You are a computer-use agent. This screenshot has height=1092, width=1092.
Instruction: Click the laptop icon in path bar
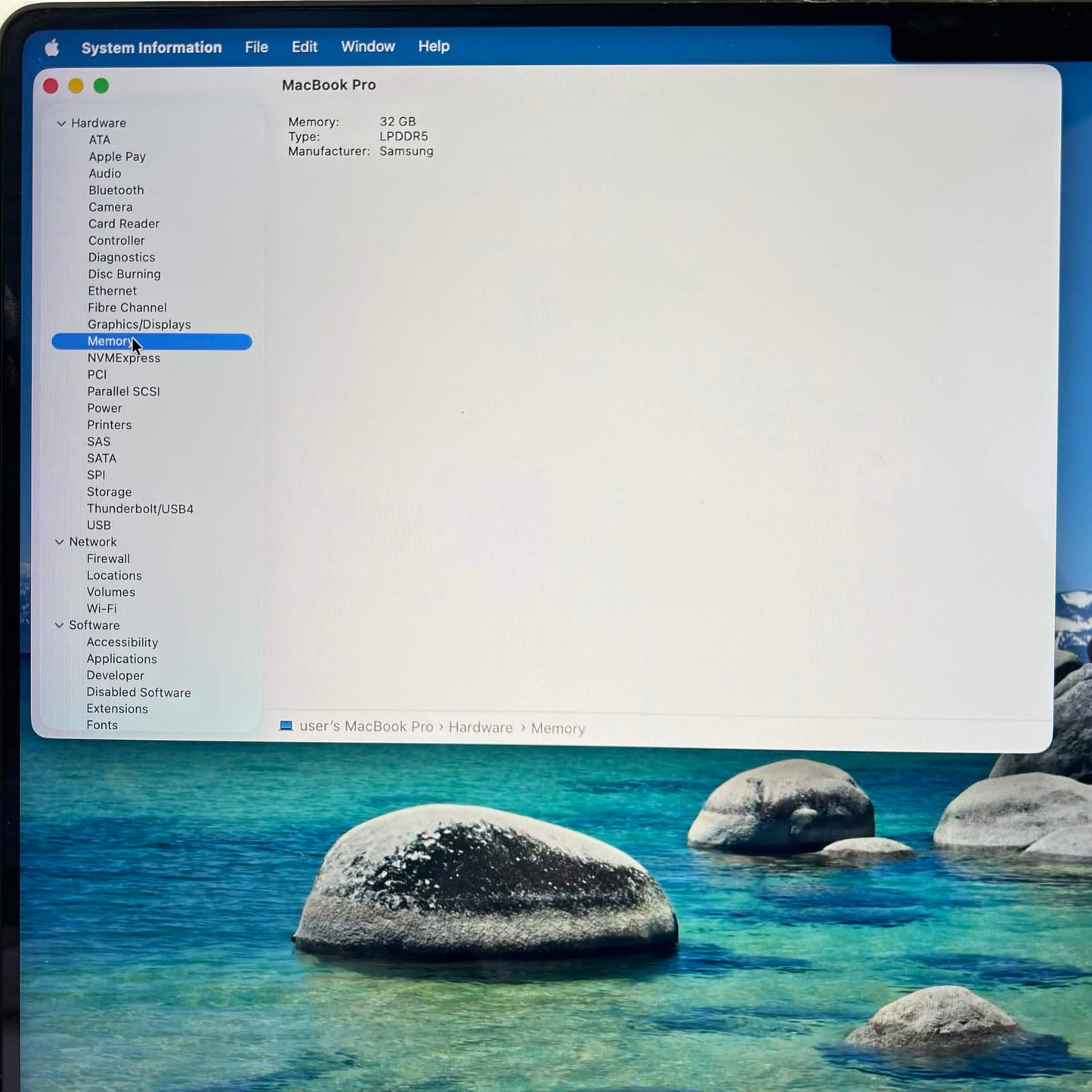(286, 725)
